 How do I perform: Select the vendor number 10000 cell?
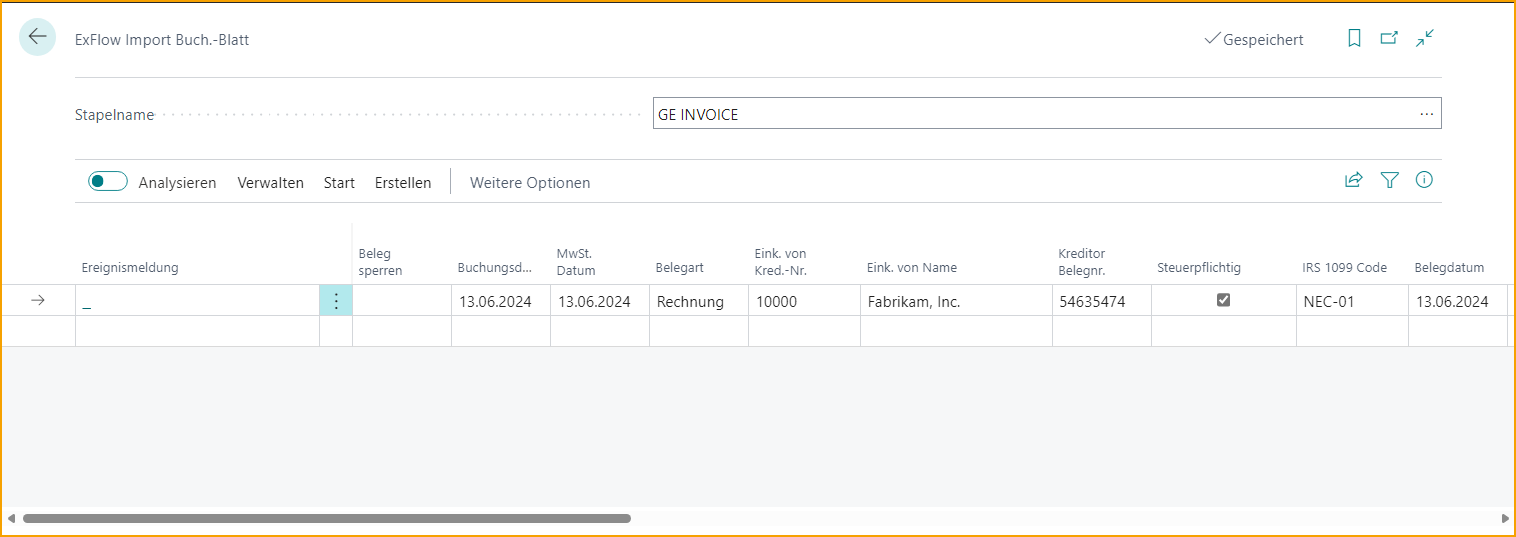(804, 301)
